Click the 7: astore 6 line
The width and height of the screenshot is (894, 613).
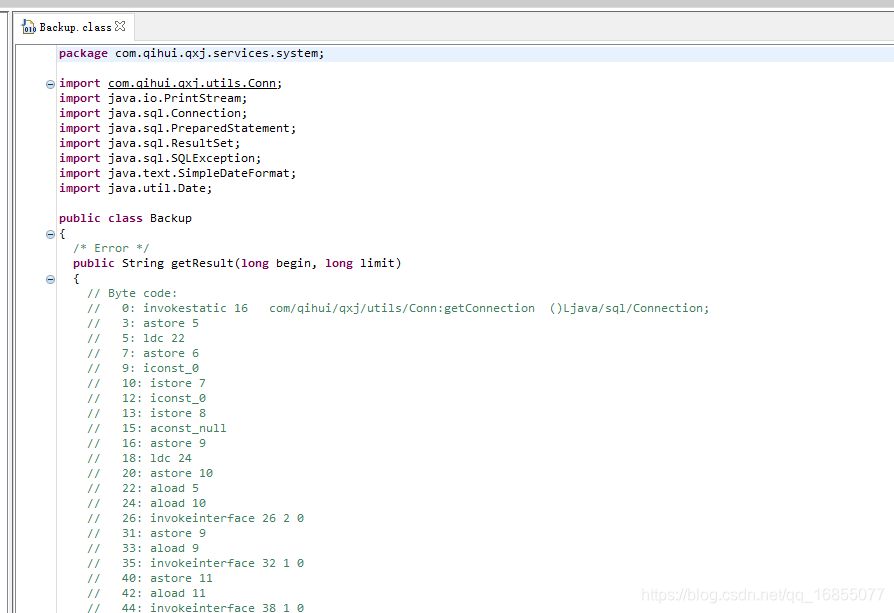(143, 353)
